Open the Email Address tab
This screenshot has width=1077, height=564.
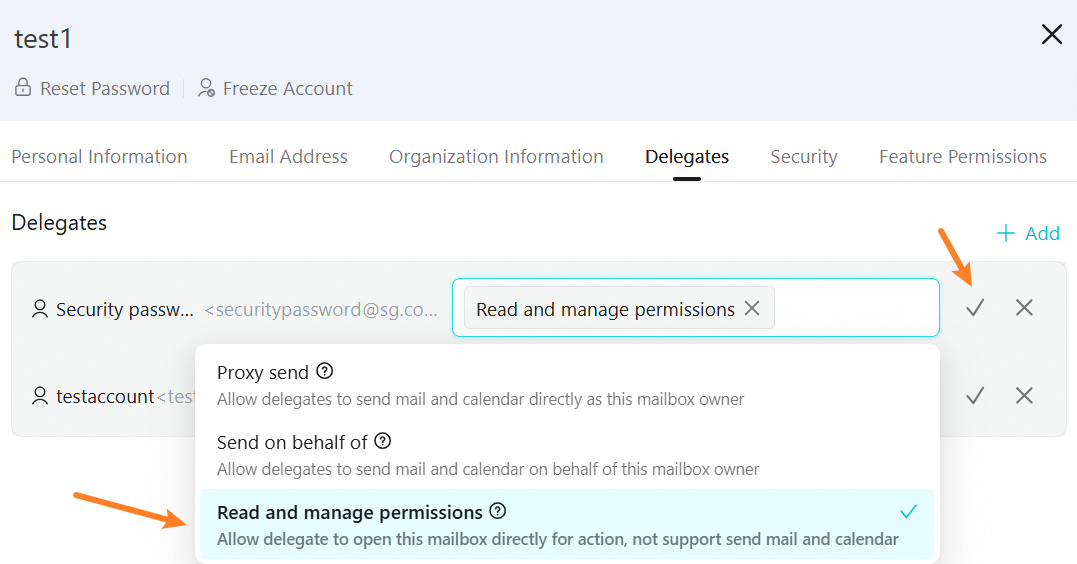[288, 157]
